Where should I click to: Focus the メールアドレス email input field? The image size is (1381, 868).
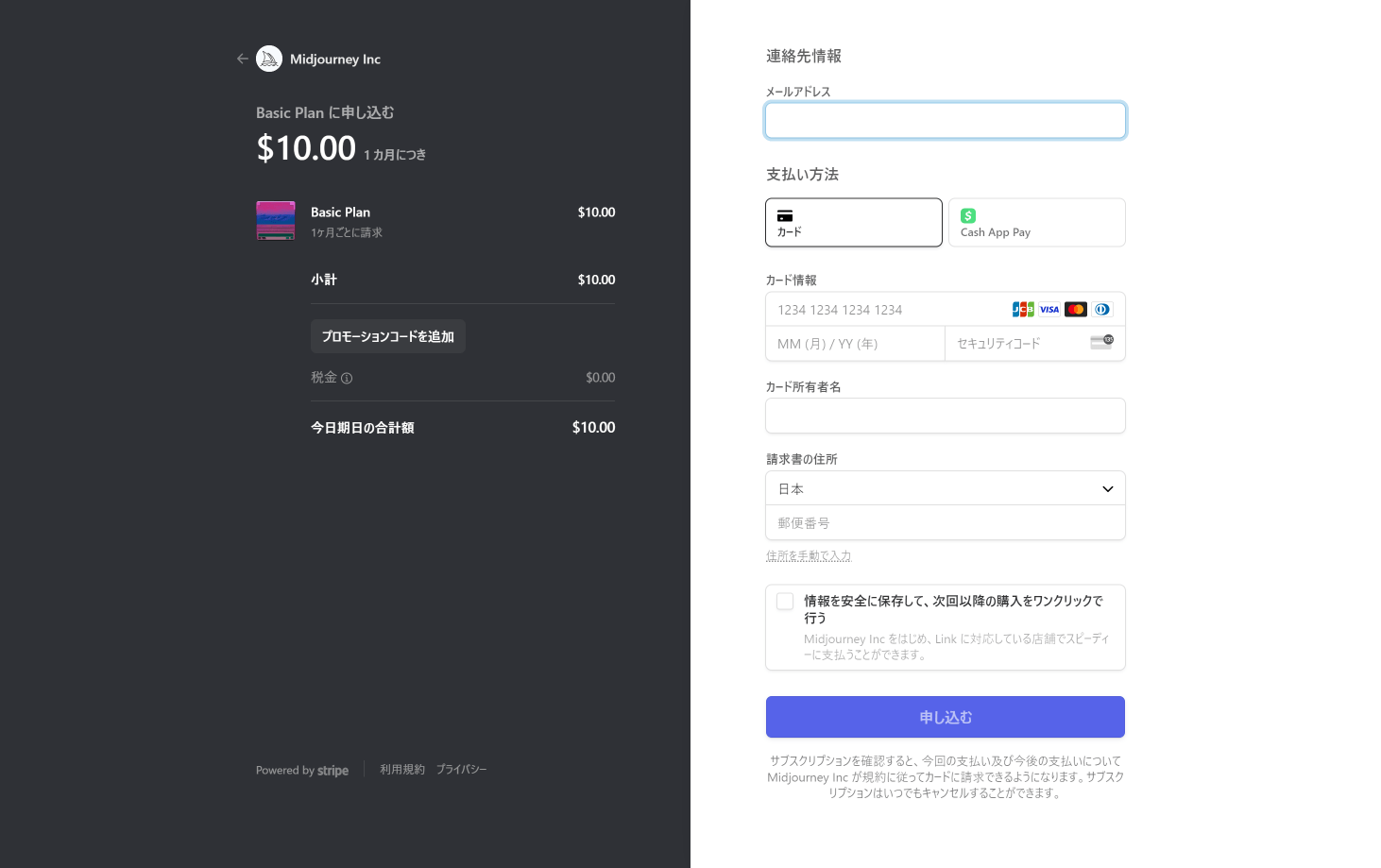click(945, 121)
